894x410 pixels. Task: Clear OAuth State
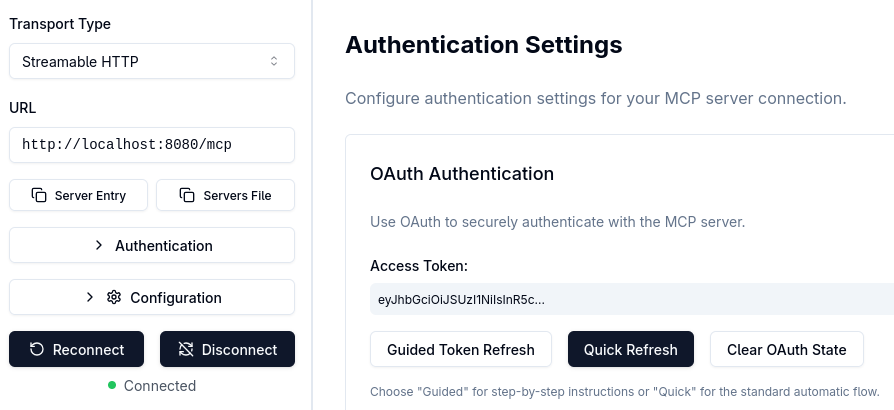pyautogui.click(x=787, y=349)
